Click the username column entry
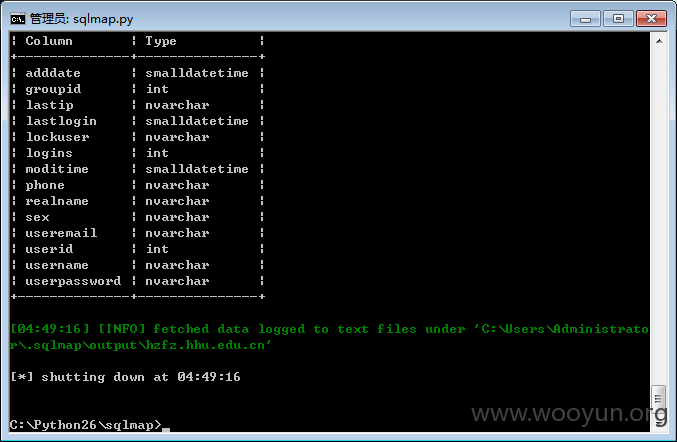The height and width of the screenshot is (442, 677). click(x=57, y=265)
